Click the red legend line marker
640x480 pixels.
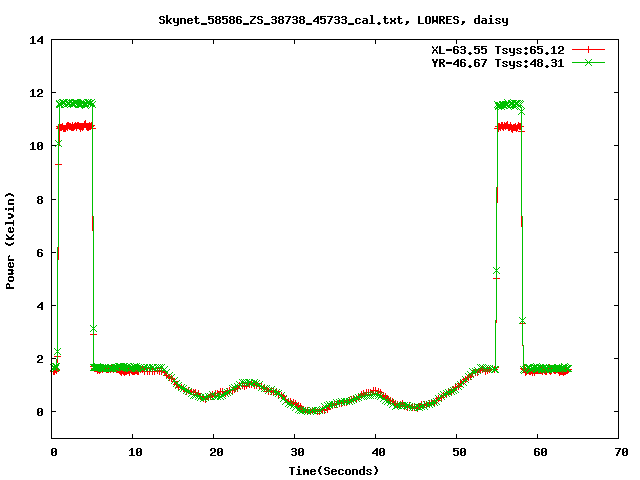click(x=588, y=50)
